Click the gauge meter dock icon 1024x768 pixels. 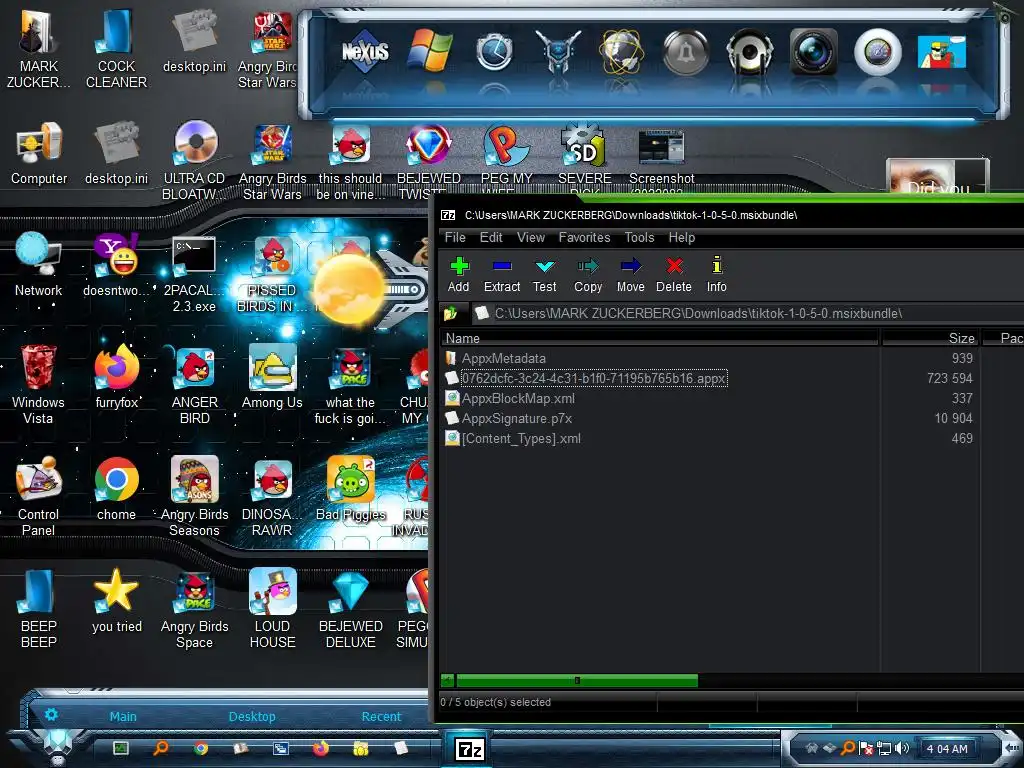point(878,52)
